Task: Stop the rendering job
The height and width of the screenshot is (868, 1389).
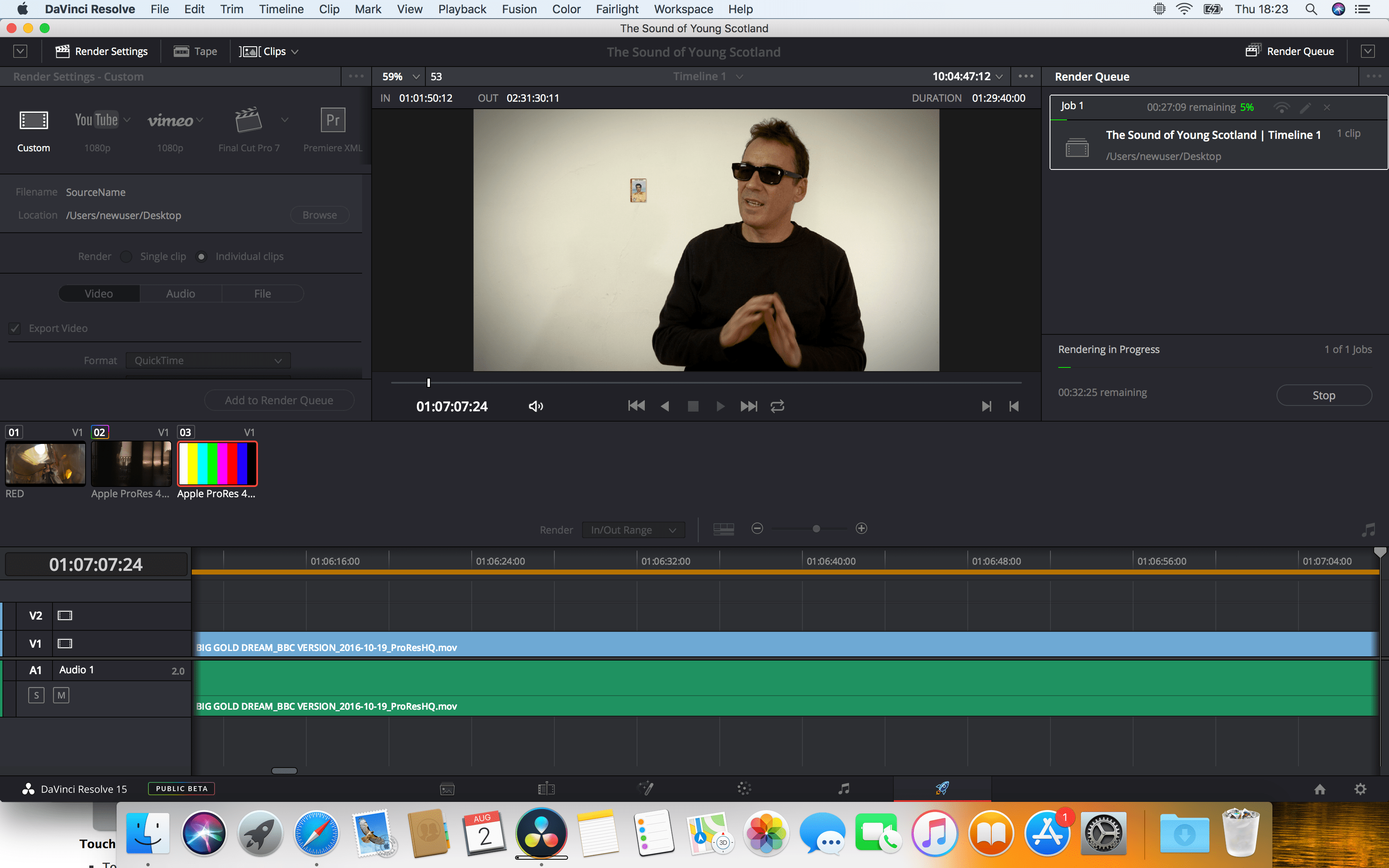Action: tap(1324, 395)
